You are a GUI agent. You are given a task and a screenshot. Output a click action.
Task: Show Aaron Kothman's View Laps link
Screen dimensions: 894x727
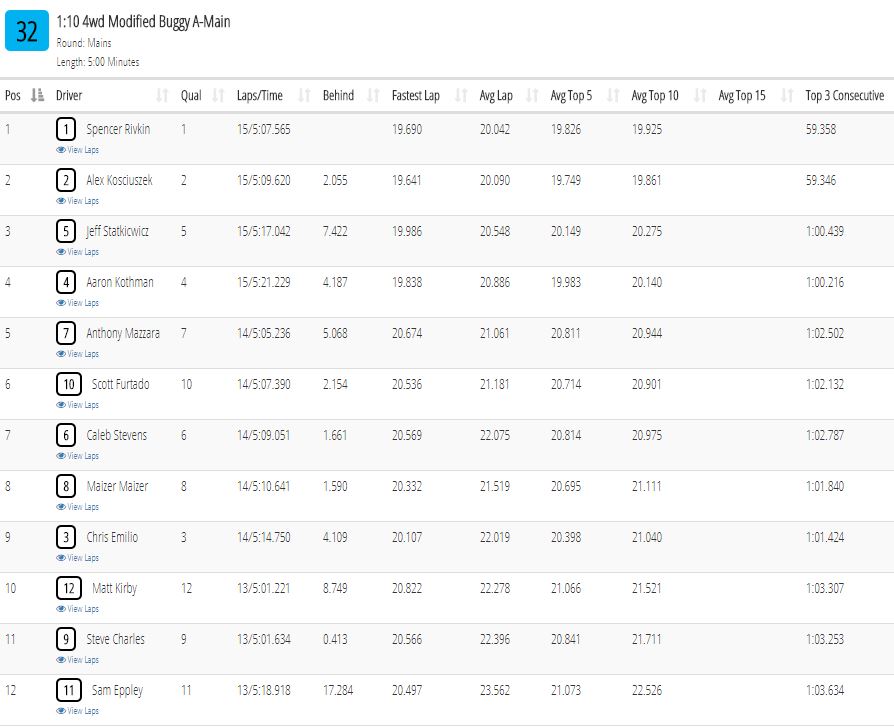tap(78, 303)
